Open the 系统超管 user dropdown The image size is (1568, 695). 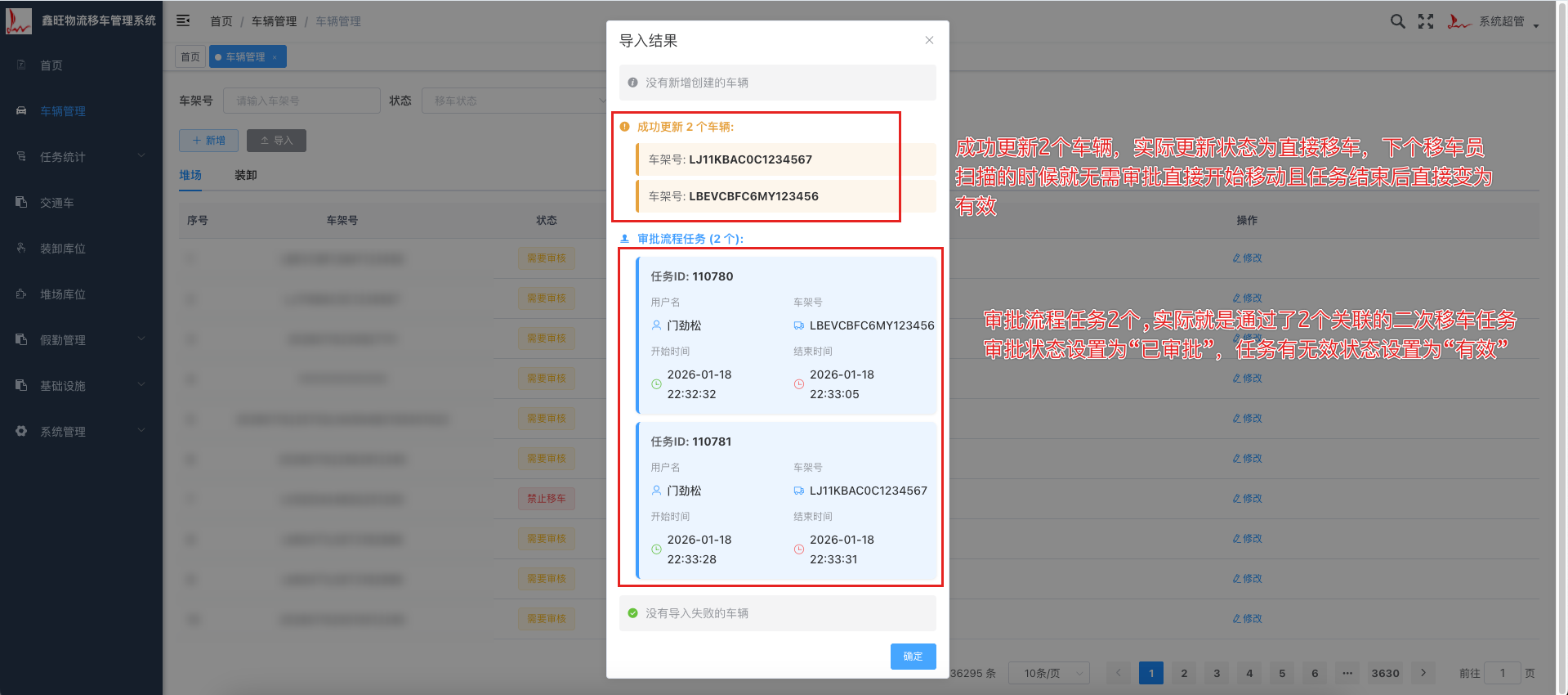pyautogui.click(x=1494, y=21)
